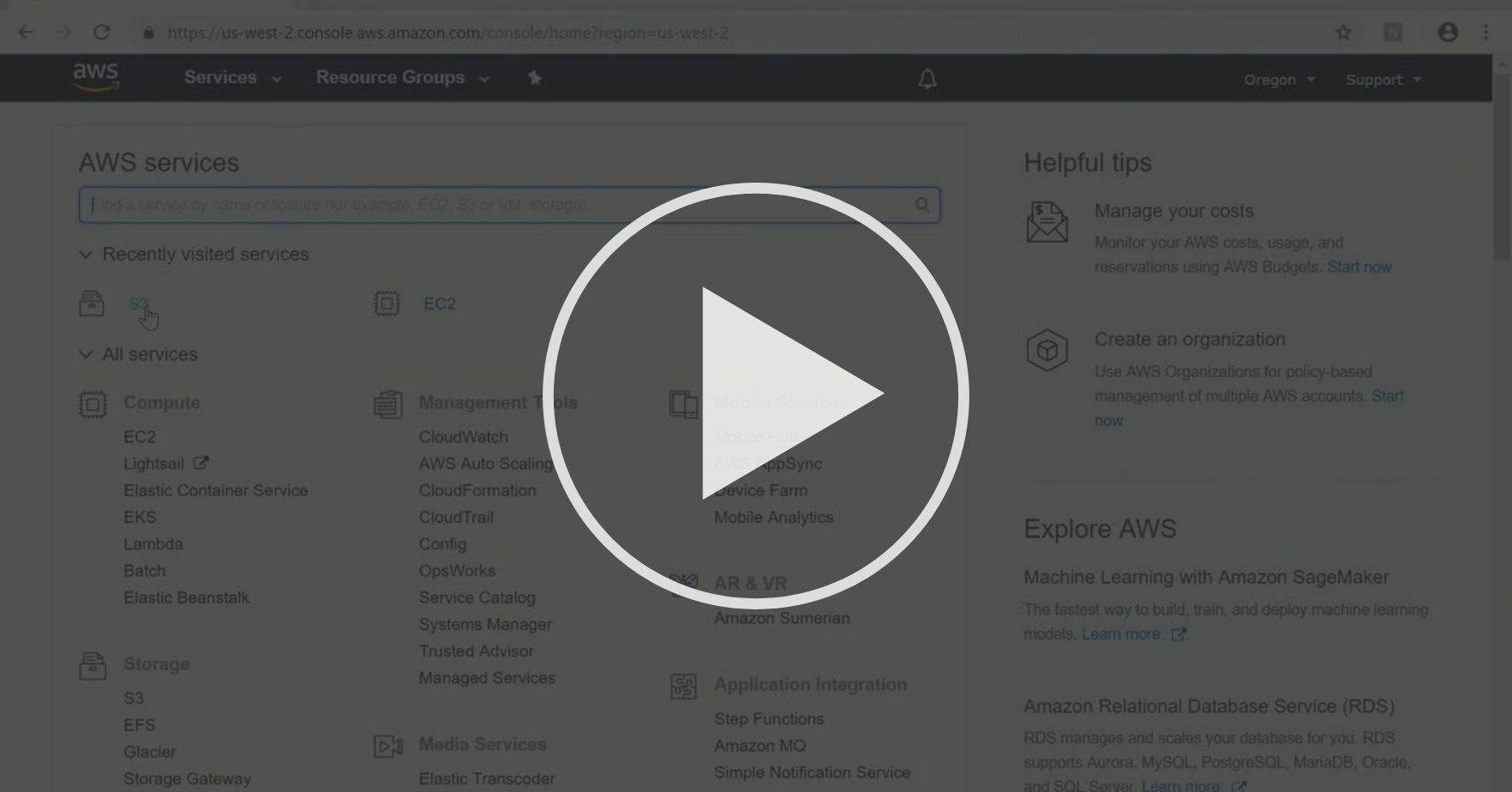Viewport: 1512px width, 792px height.
Task: Click the Manage your costs envelope icon
Action: click(x=1047, y=222)
